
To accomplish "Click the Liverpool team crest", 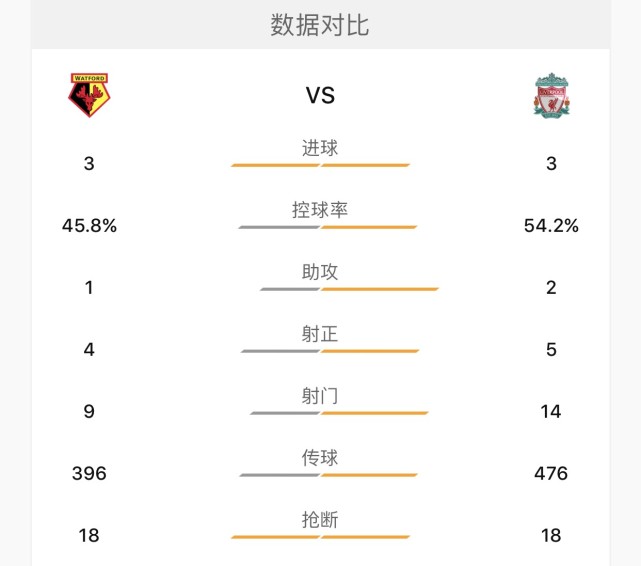I will [x=551, y=96].
